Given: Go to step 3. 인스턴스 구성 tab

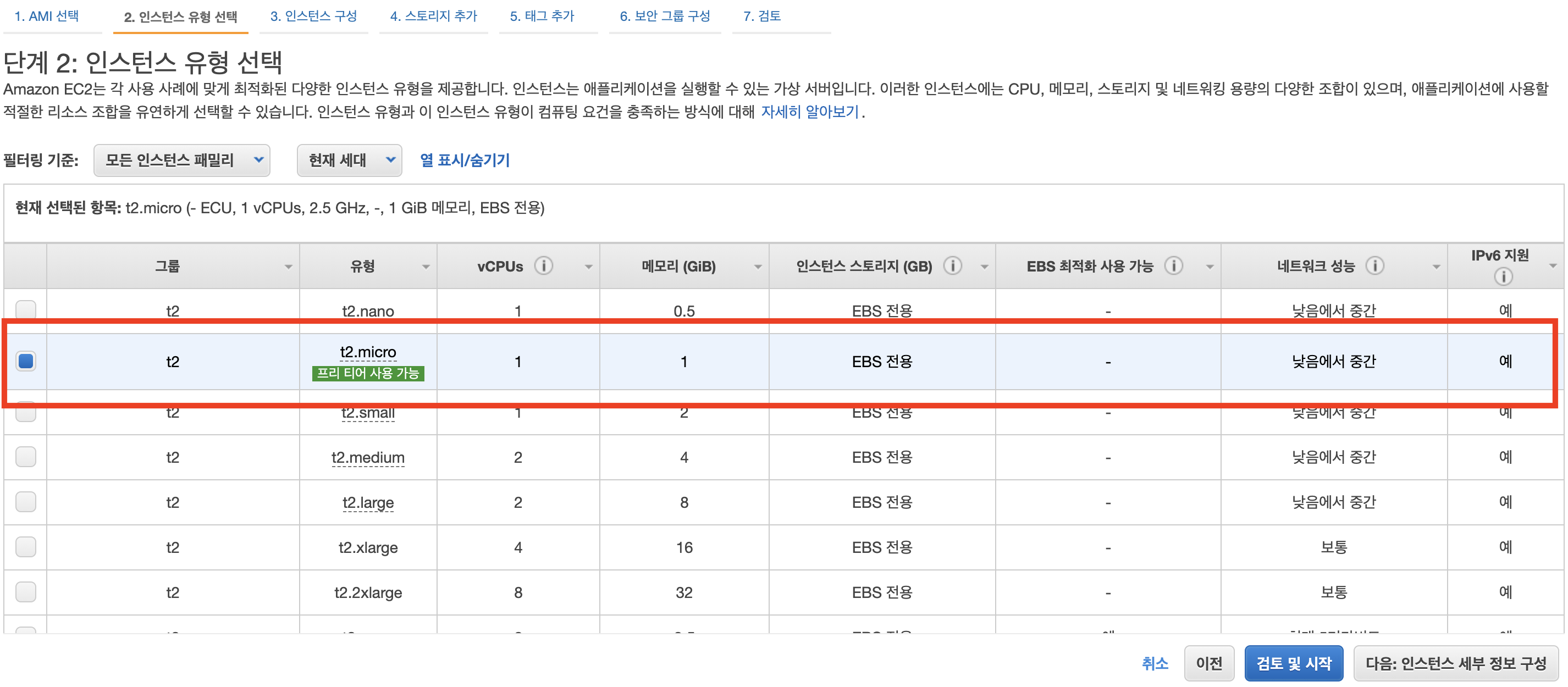Looking at the screenshot, I should tap(313, 16).
